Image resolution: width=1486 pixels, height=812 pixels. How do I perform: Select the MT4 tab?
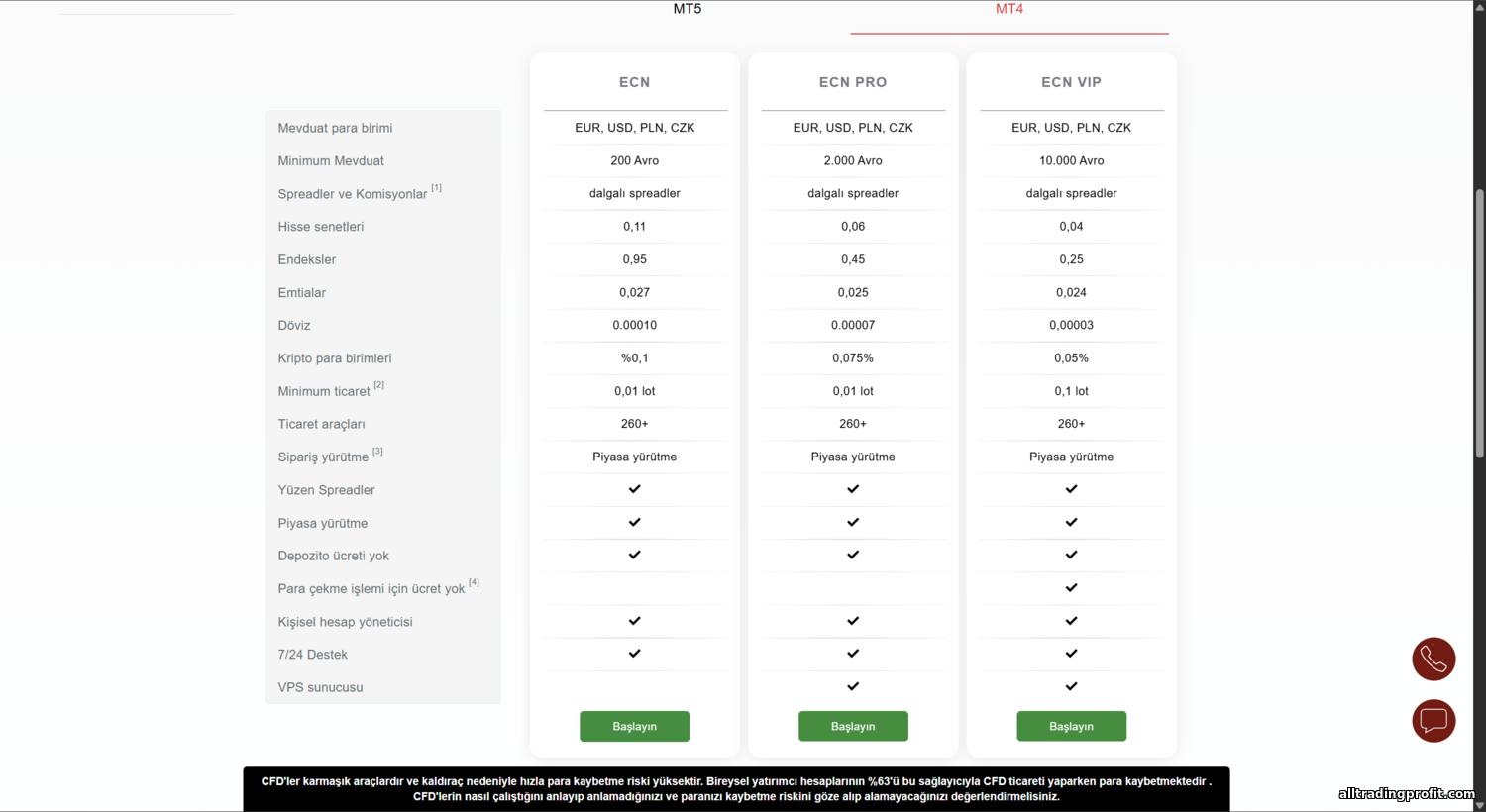pyautogui.click(x=1009, y=9)
